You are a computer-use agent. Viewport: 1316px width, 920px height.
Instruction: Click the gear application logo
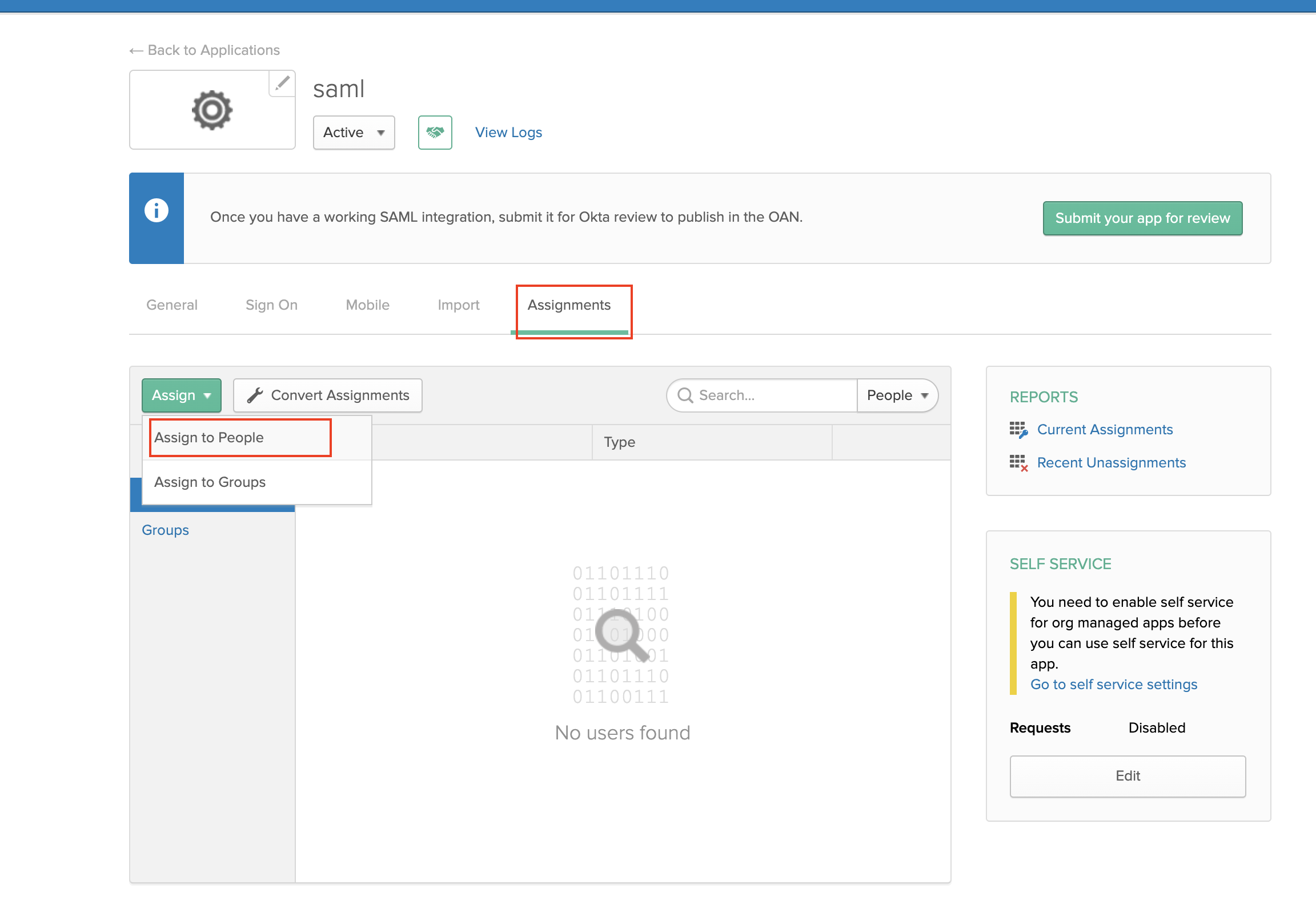click(212, 110)
